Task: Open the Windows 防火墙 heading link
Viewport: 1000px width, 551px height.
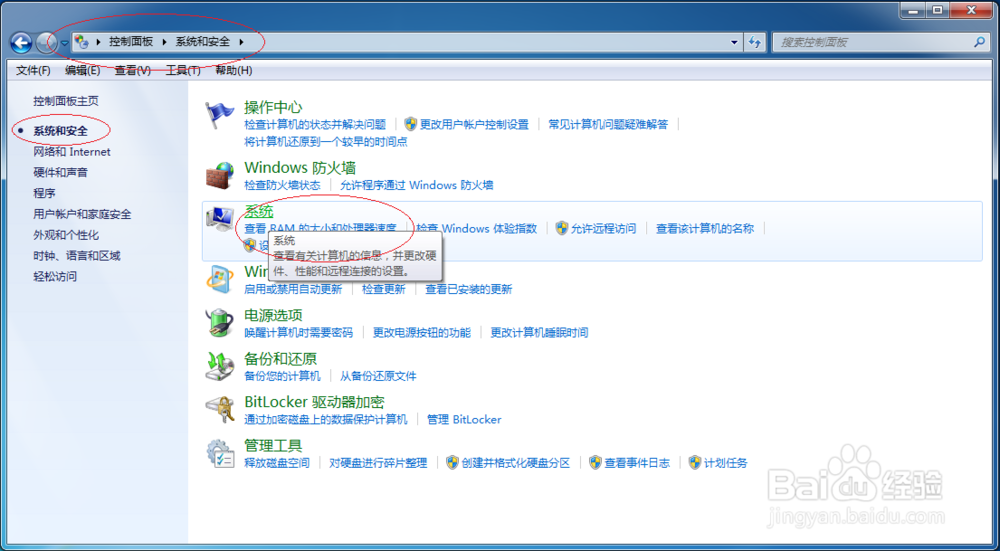Action: coord(300,168)
